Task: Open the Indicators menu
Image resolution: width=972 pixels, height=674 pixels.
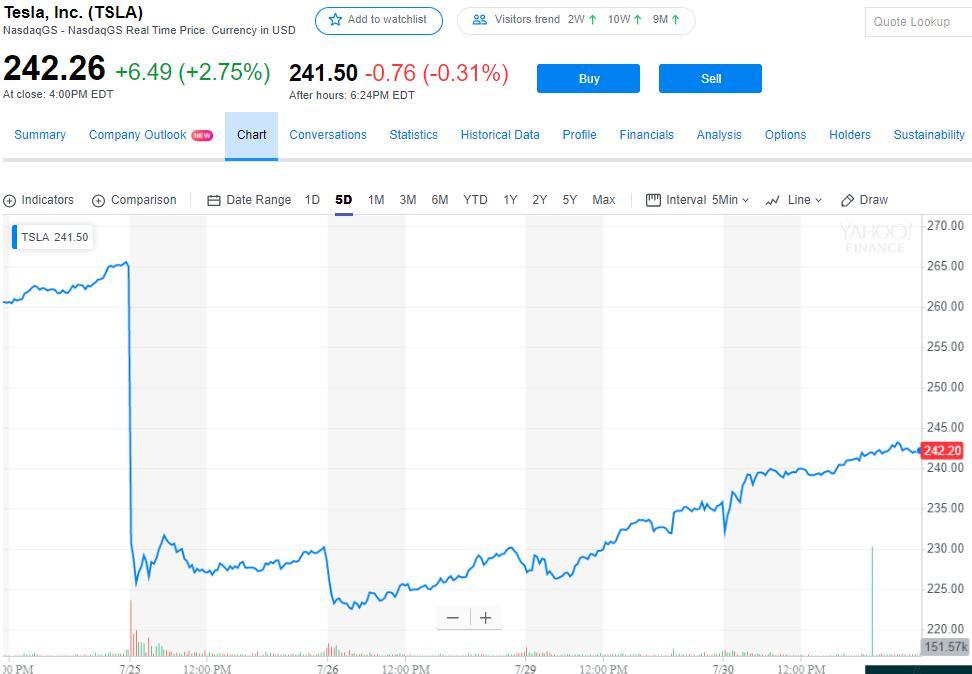Action: click(38, 200)
